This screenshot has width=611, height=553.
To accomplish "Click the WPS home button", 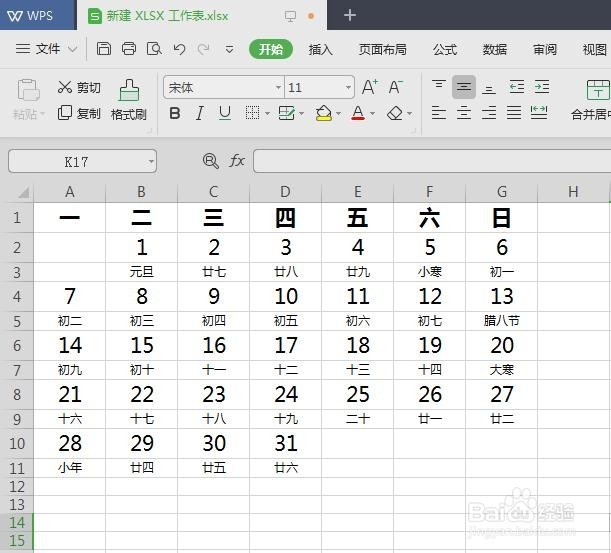I will (x=37, y=15).
